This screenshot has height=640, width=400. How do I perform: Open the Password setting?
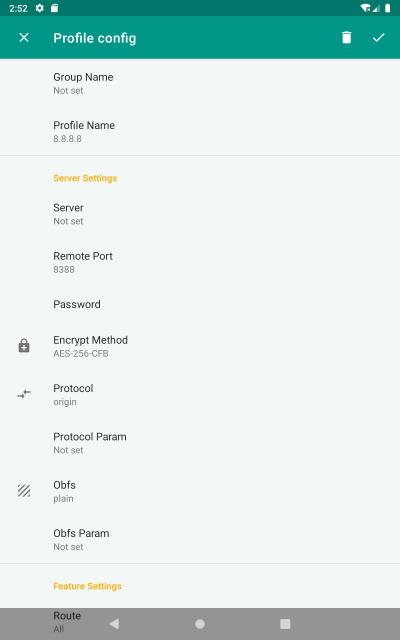click(200, 304)
